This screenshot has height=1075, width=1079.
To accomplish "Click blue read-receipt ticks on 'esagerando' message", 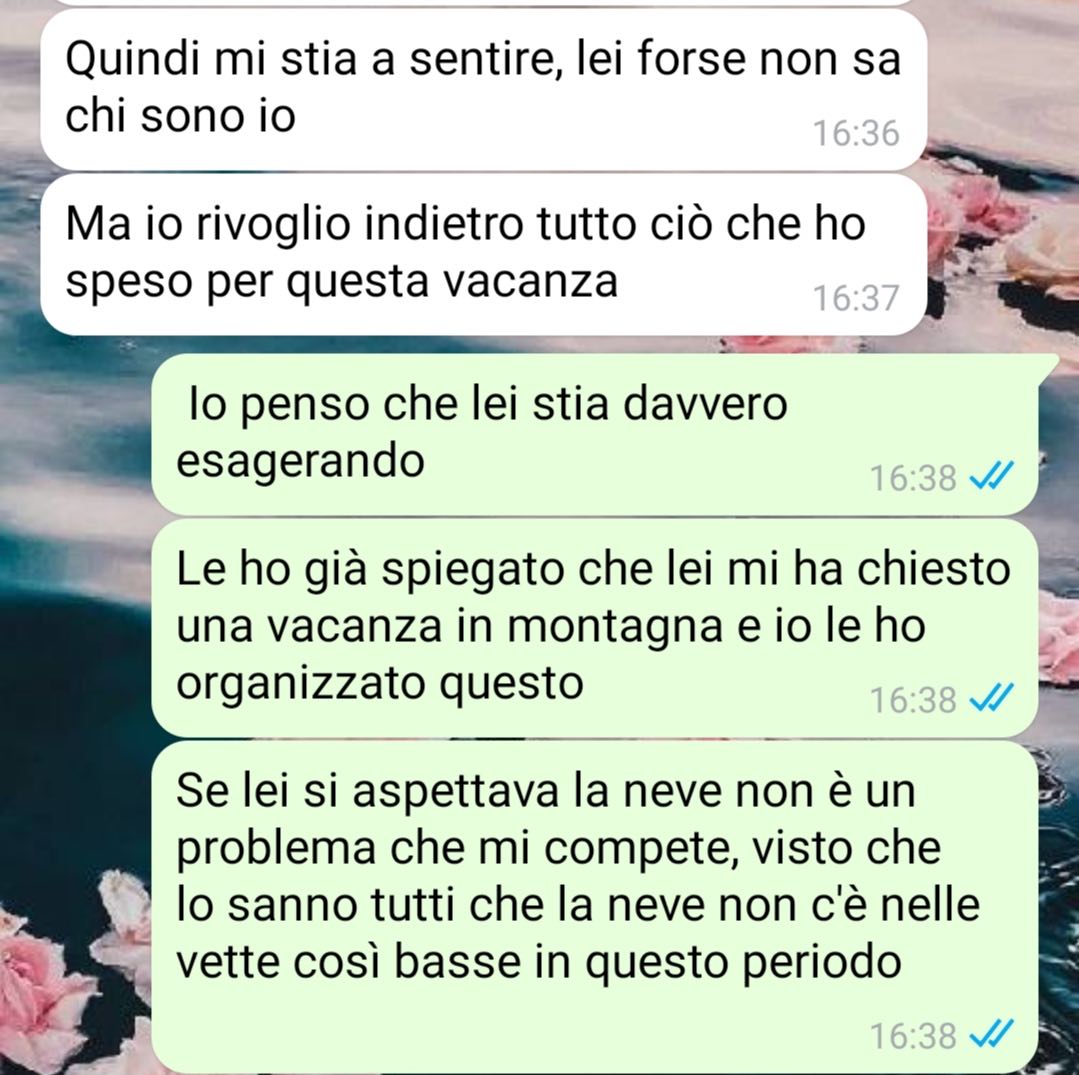I will click(x=991, y=476).
